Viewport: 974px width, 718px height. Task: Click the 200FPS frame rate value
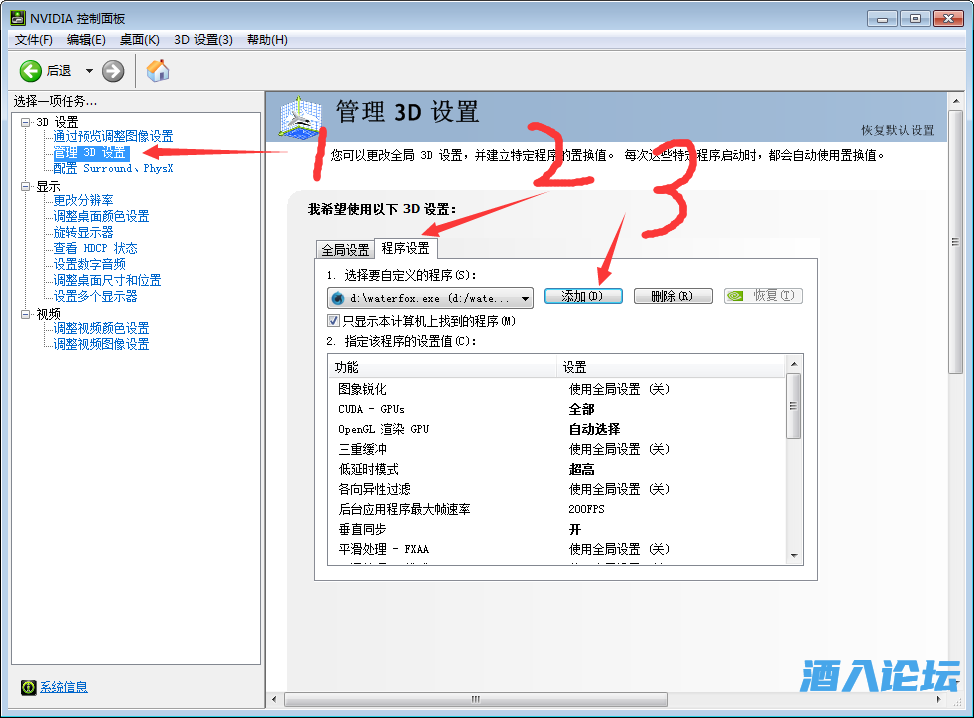point(586,509)
